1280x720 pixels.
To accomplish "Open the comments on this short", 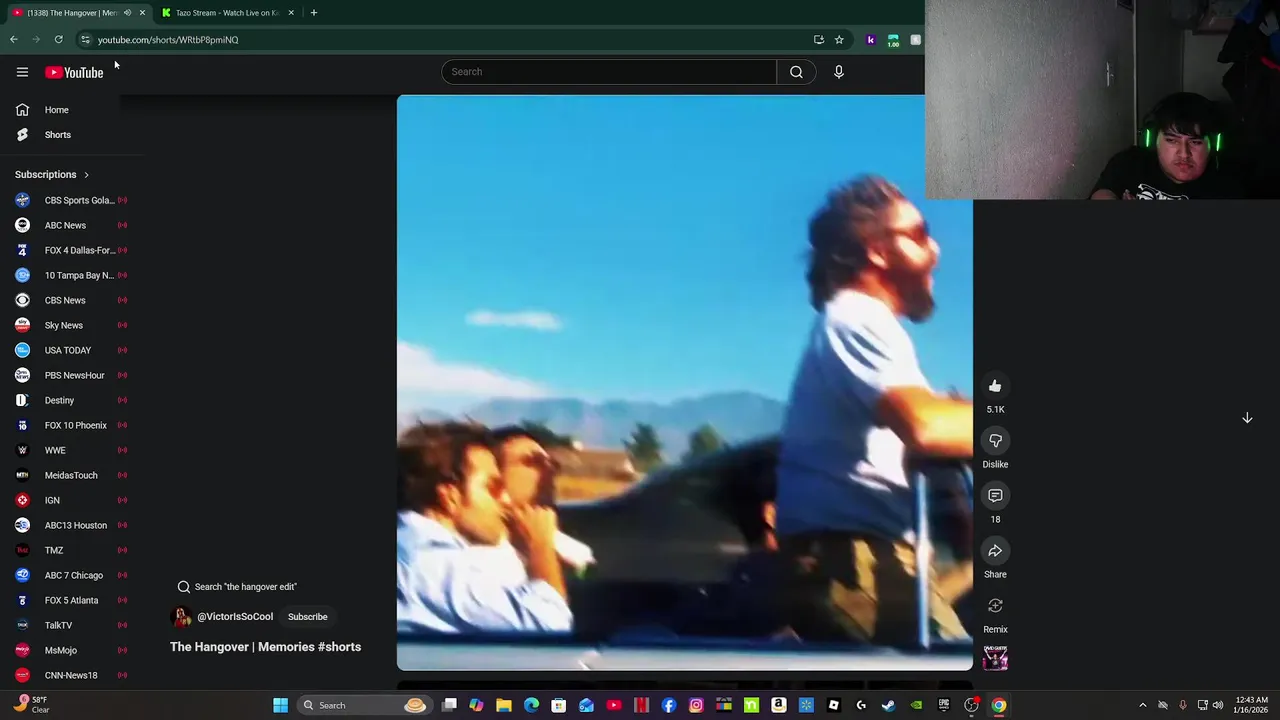I will tap(995, 496).
